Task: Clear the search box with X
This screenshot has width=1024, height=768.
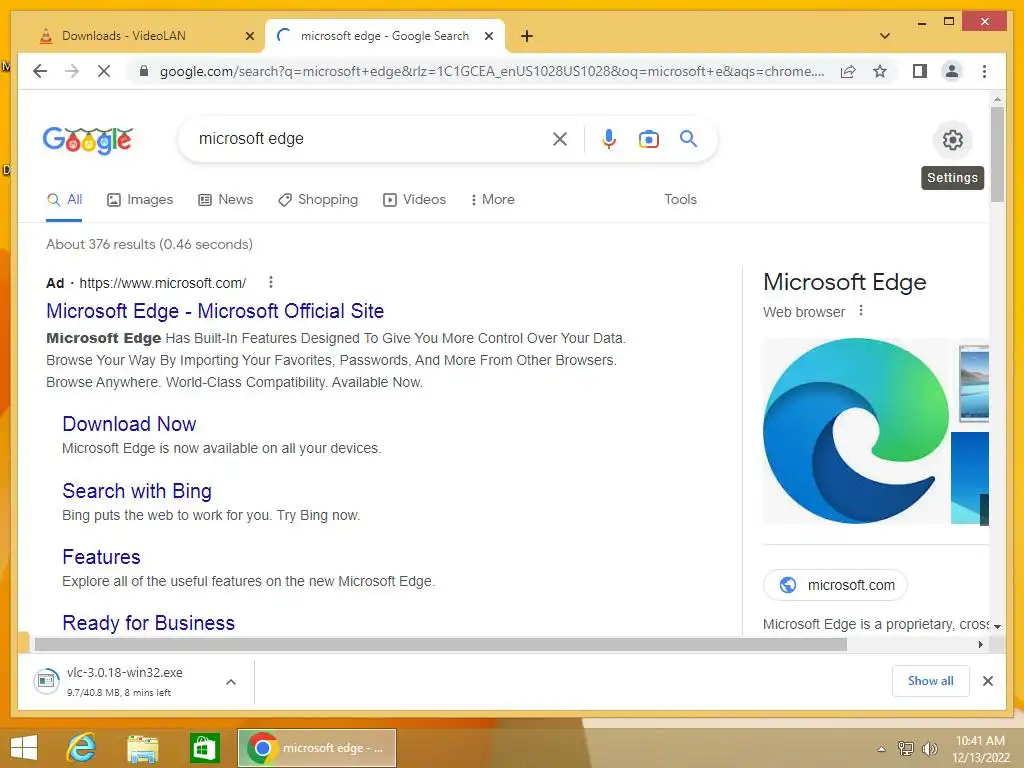Action: click(x=560, y=139)
